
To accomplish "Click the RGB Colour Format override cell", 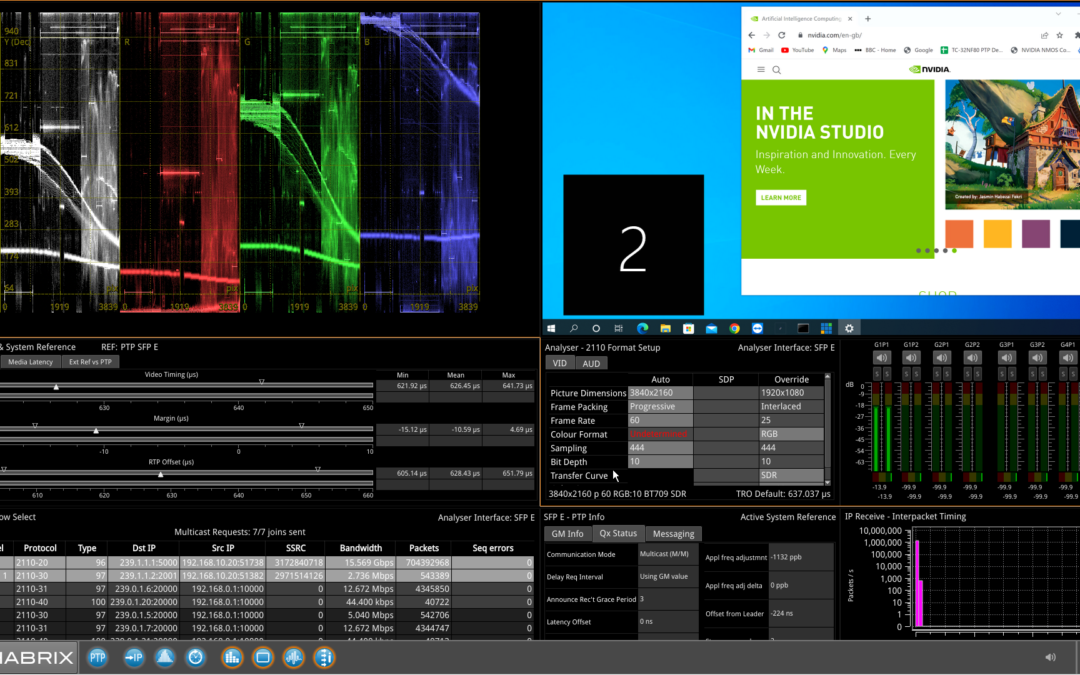I will [x=790, y=435].
